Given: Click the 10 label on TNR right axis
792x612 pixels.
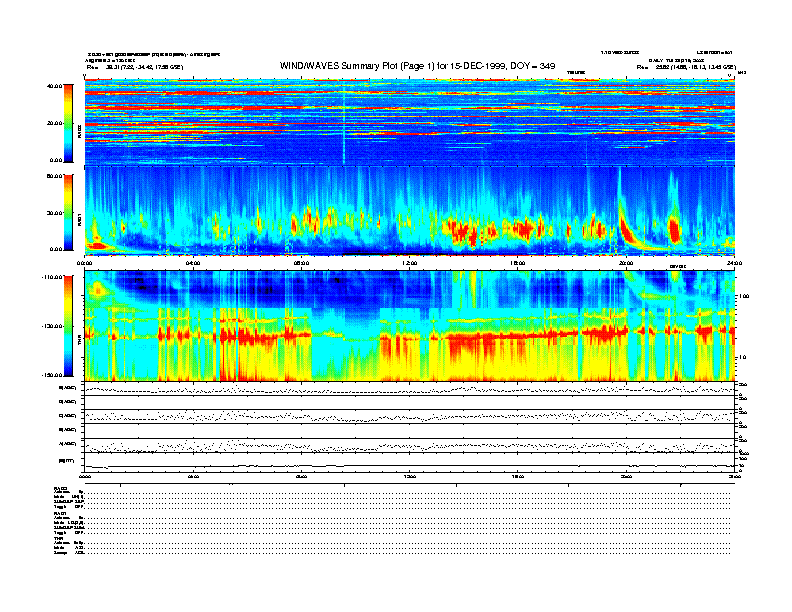Looking at the screenshot, I should (743, 357).
